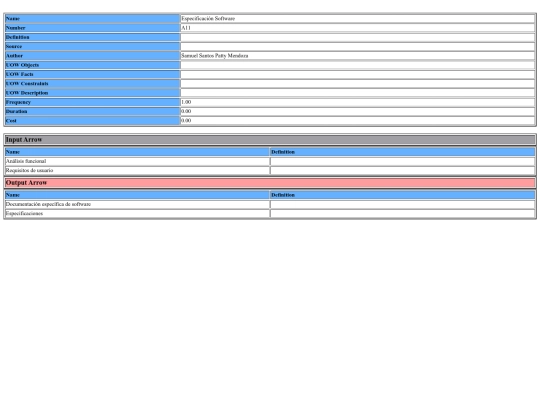Select the Number label cell
This screenshot has height=405, width=540.
point(93,28)
